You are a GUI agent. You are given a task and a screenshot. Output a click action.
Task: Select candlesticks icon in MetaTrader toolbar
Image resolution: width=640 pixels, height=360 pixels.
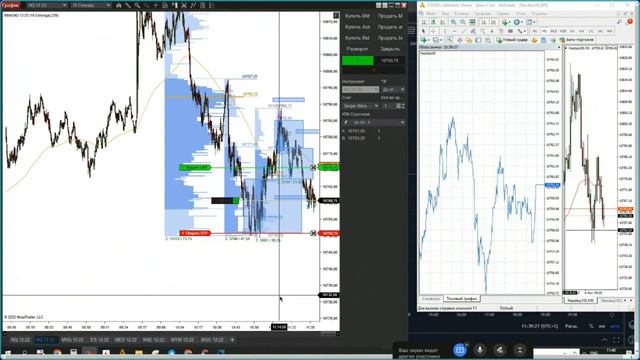pos(433,22)
